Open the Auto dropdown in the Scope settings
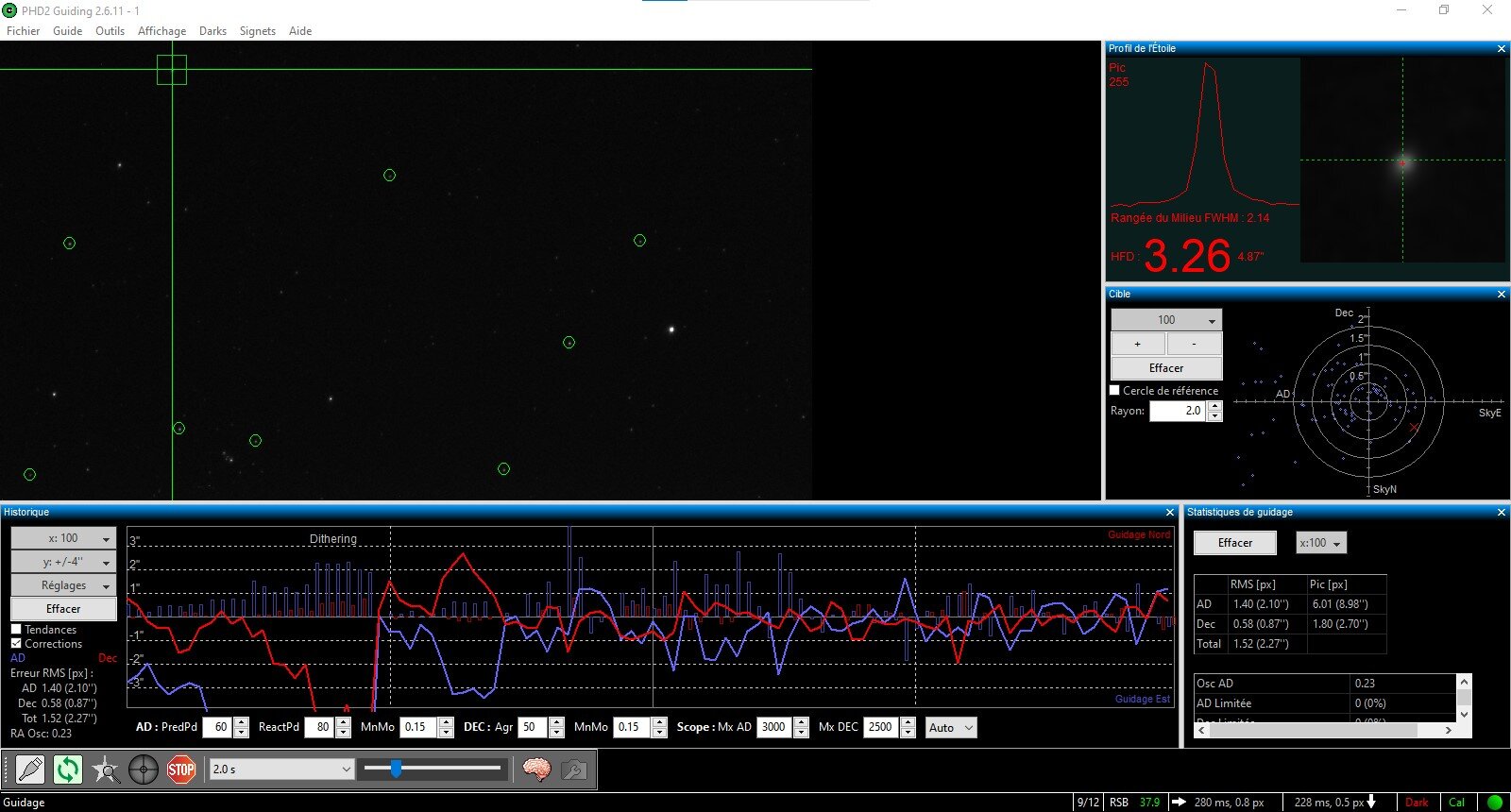1511x812 pixels. click(x=950, y=727)
